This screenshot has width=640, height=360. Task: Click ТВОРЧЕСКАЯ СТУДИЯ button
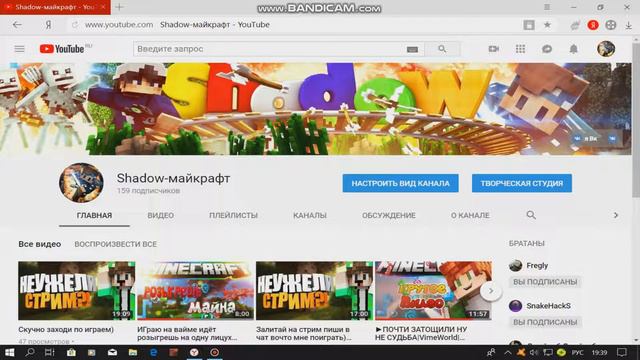522,183
